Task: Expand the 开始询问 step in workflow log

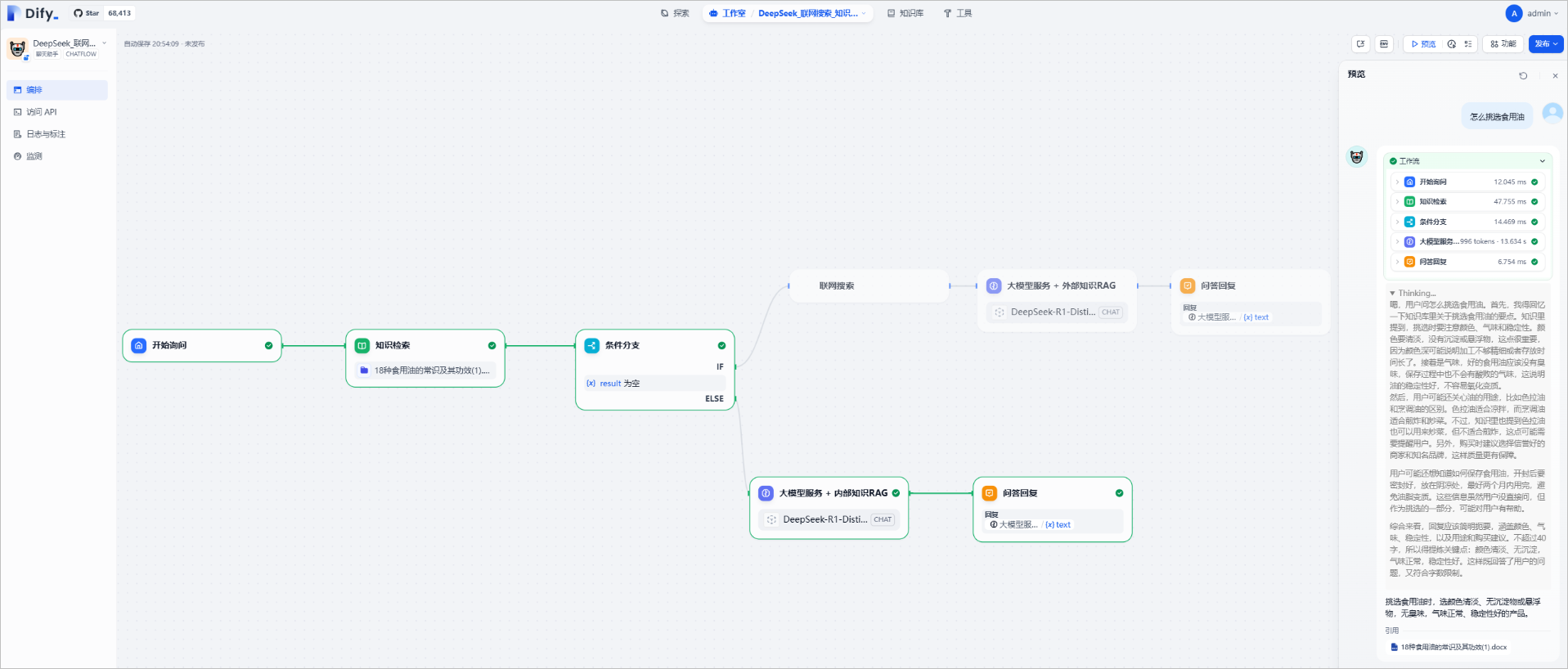Action: (1397, 182)
